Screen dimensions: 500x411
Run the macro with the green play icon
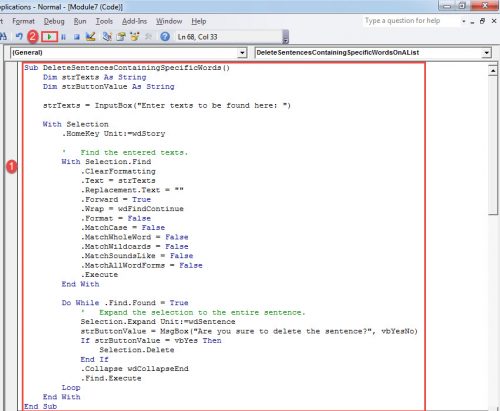[50, 37]
